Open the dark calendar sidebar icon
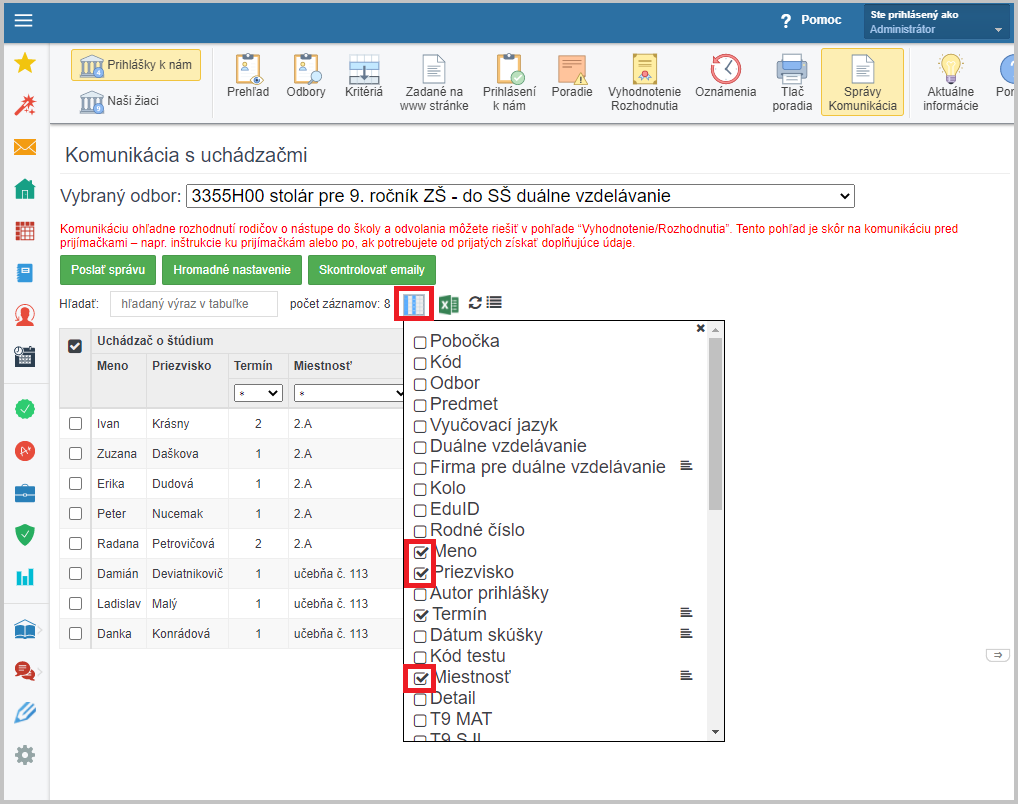 pos(25,357)
